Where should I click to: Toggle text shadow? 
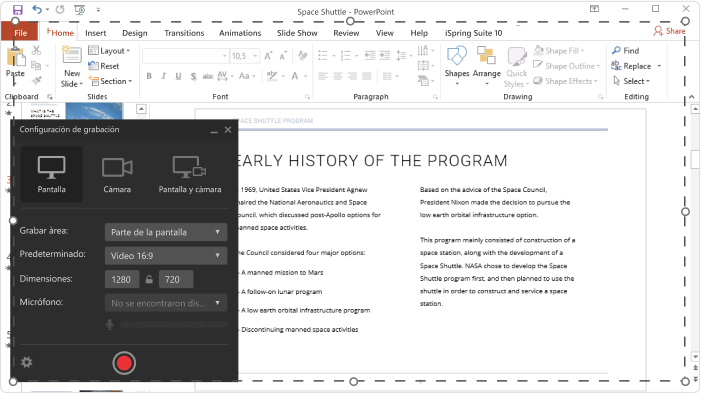pyautogui.click(x=193, y=76)
